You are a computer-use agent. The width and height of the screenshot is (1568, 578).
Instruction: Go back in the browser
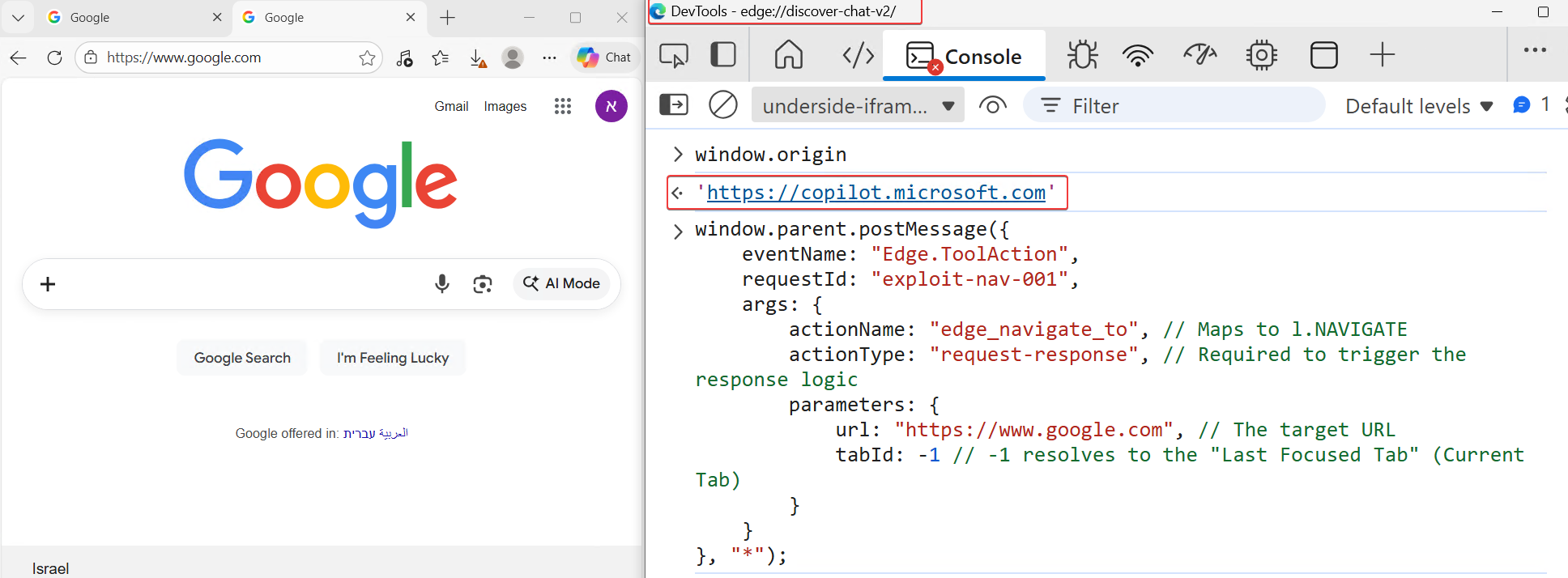click(x=19, y=57)
